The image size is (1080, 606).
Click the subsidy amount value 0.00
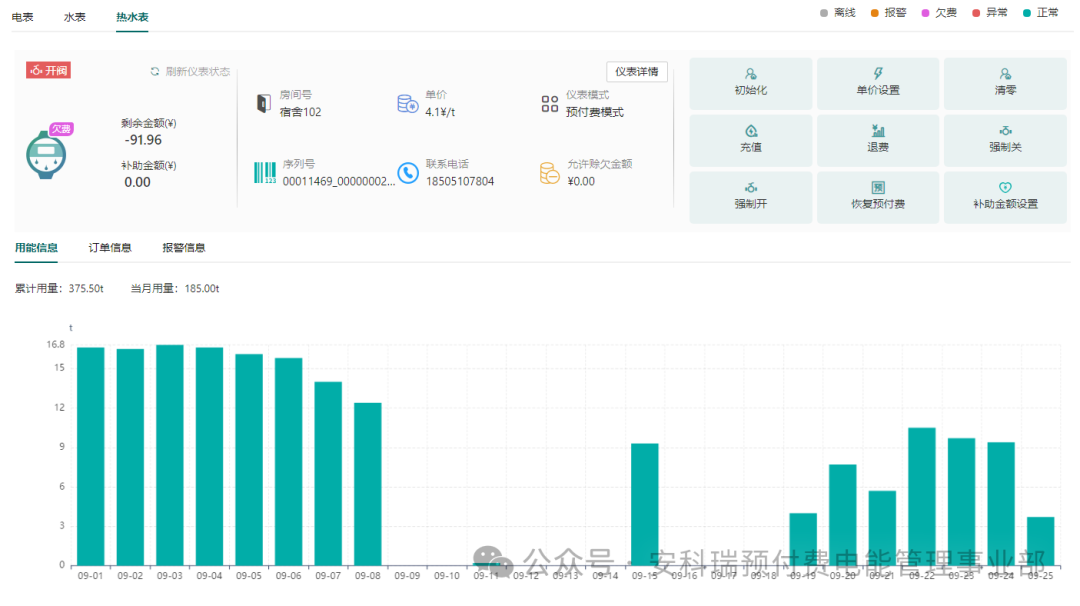137,182
